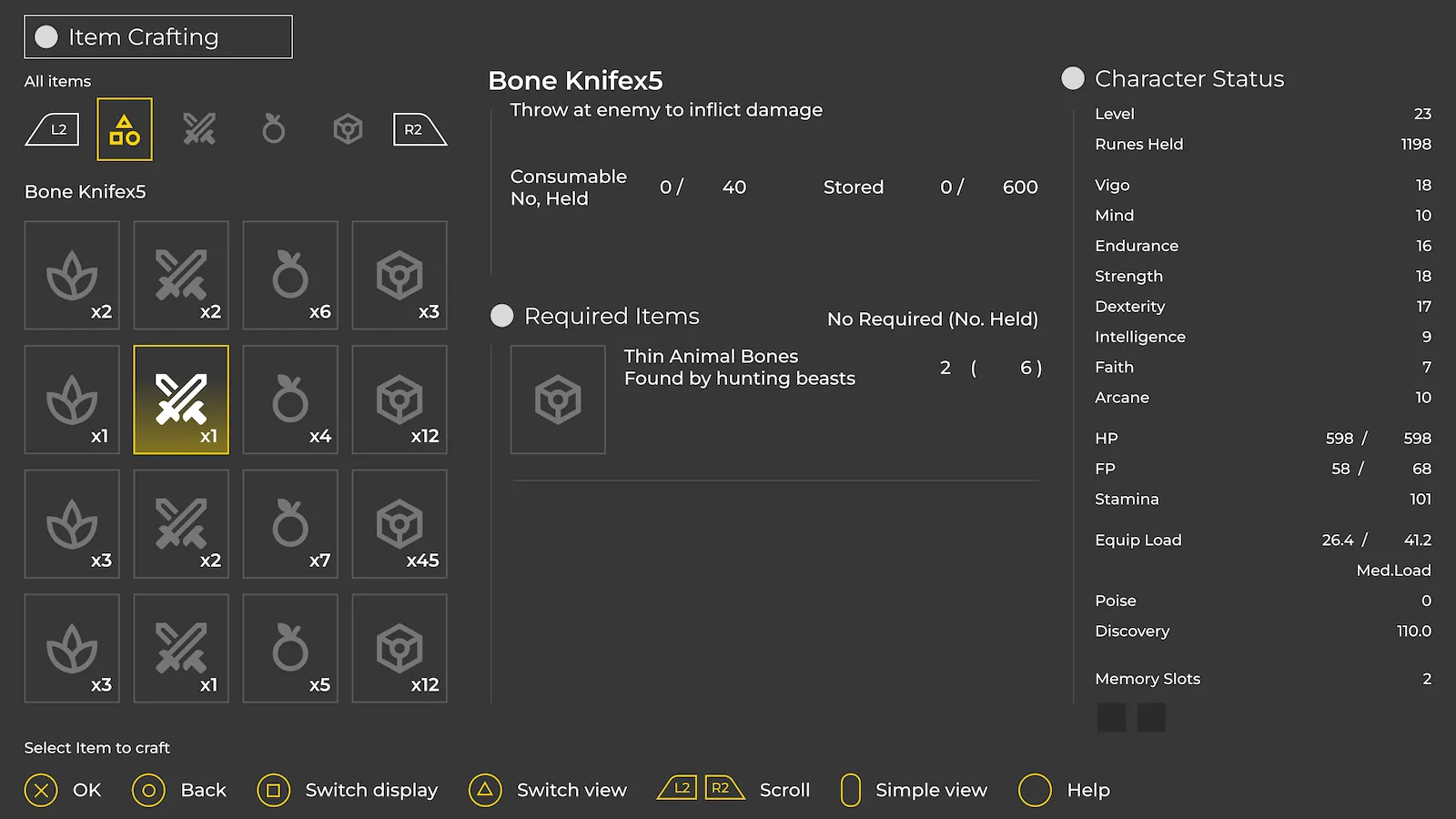
Task: Select the L2 category scroll tab
Action: [53, 129]
